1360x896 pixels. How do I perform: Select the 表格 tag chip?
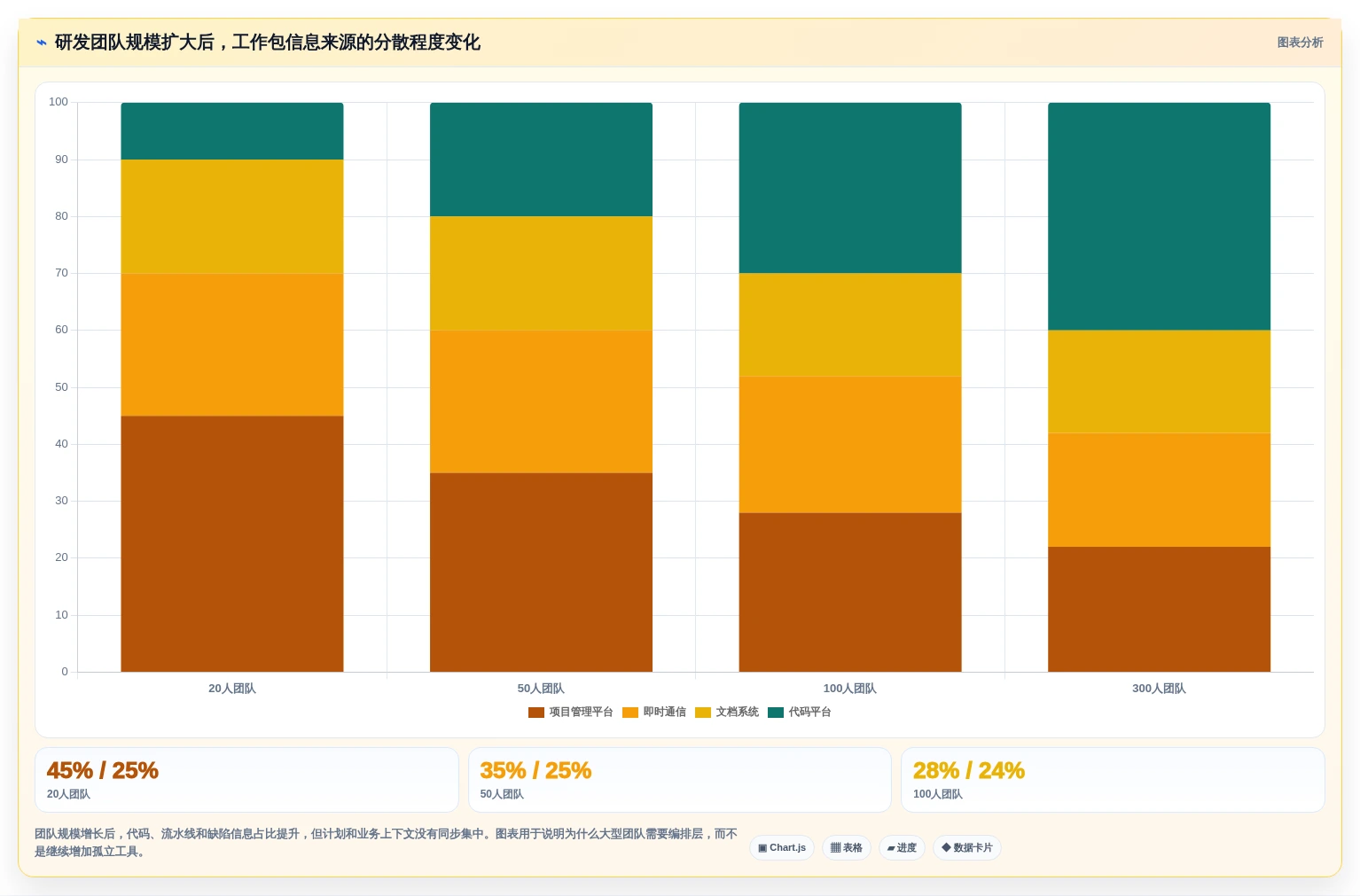tap(847, 848)
